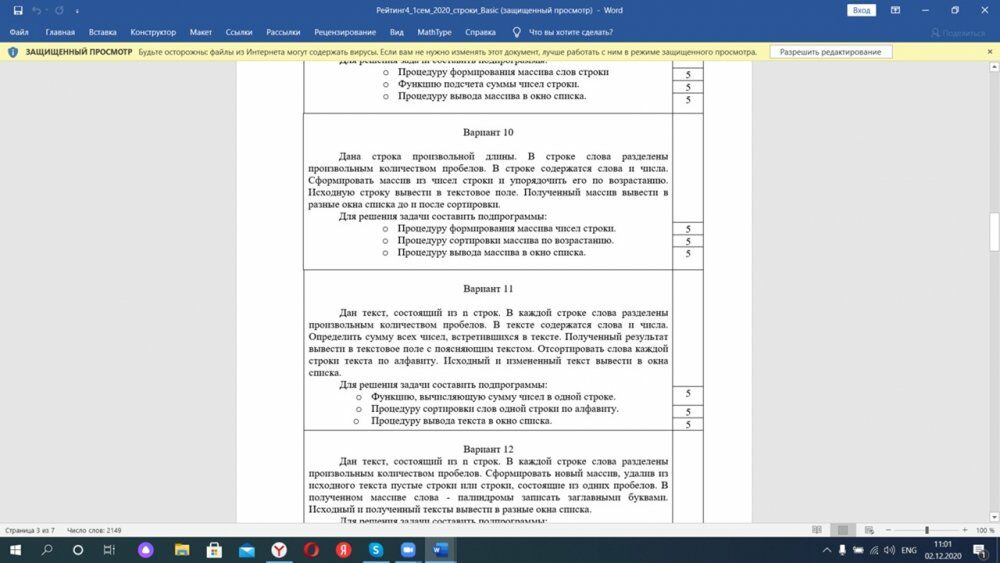Click the Вход sign-in button
The image size is (1000, 563).
(x=861, y=10)
